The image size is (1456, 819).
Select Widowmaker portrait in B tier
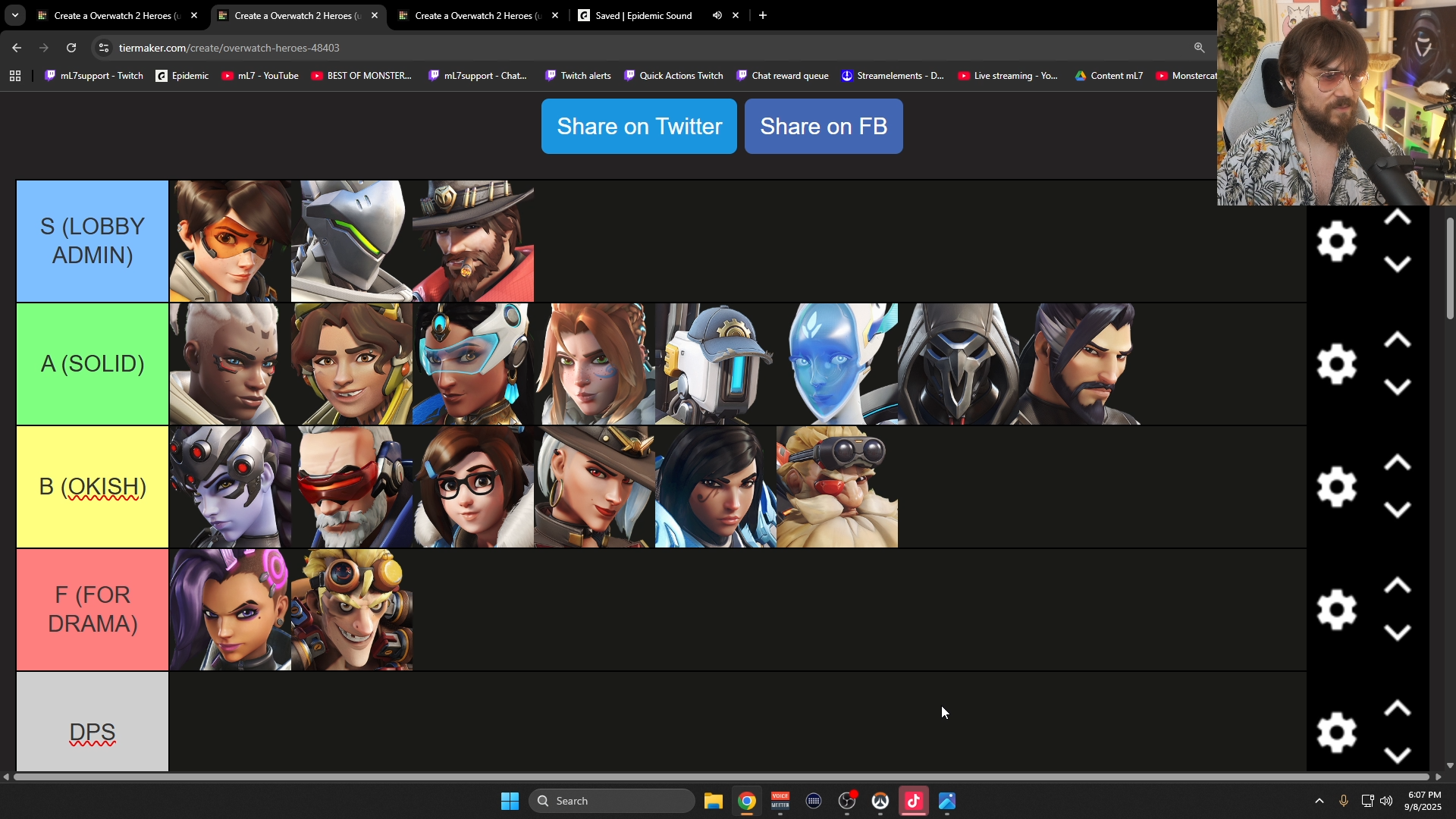click(231, 487)
